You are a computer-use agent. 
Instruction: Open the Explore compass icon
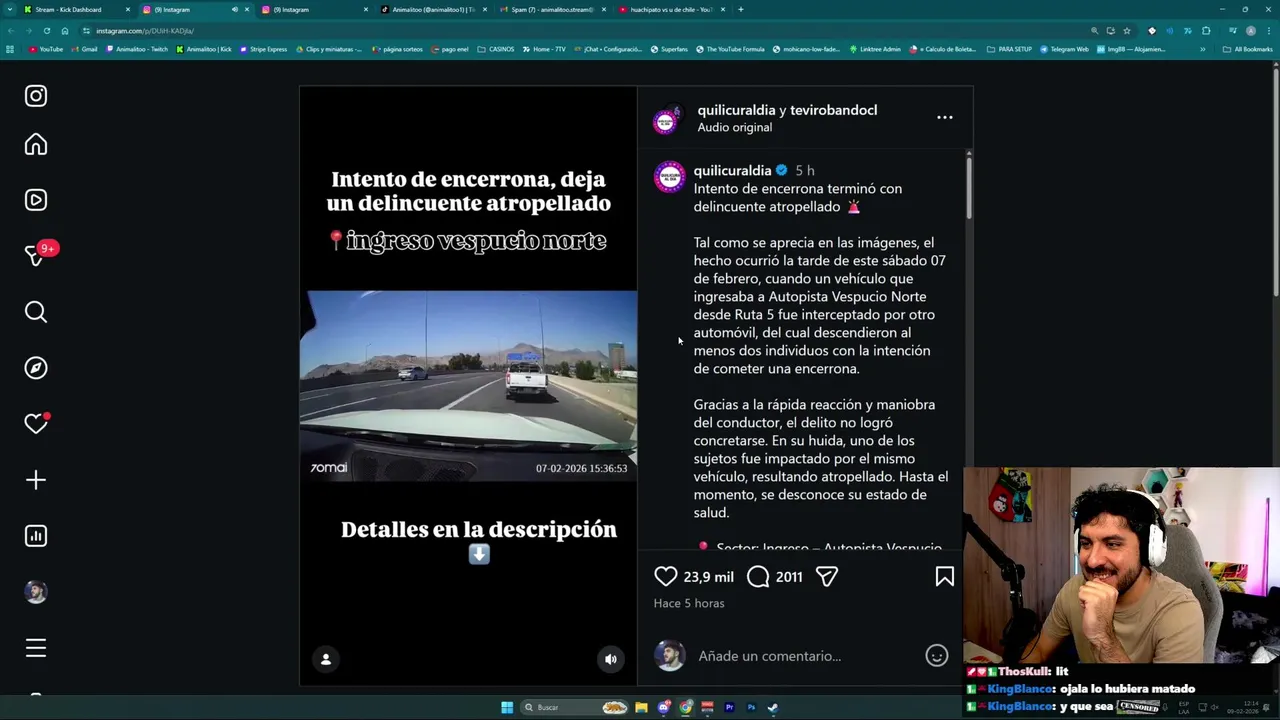coord(36,368)
